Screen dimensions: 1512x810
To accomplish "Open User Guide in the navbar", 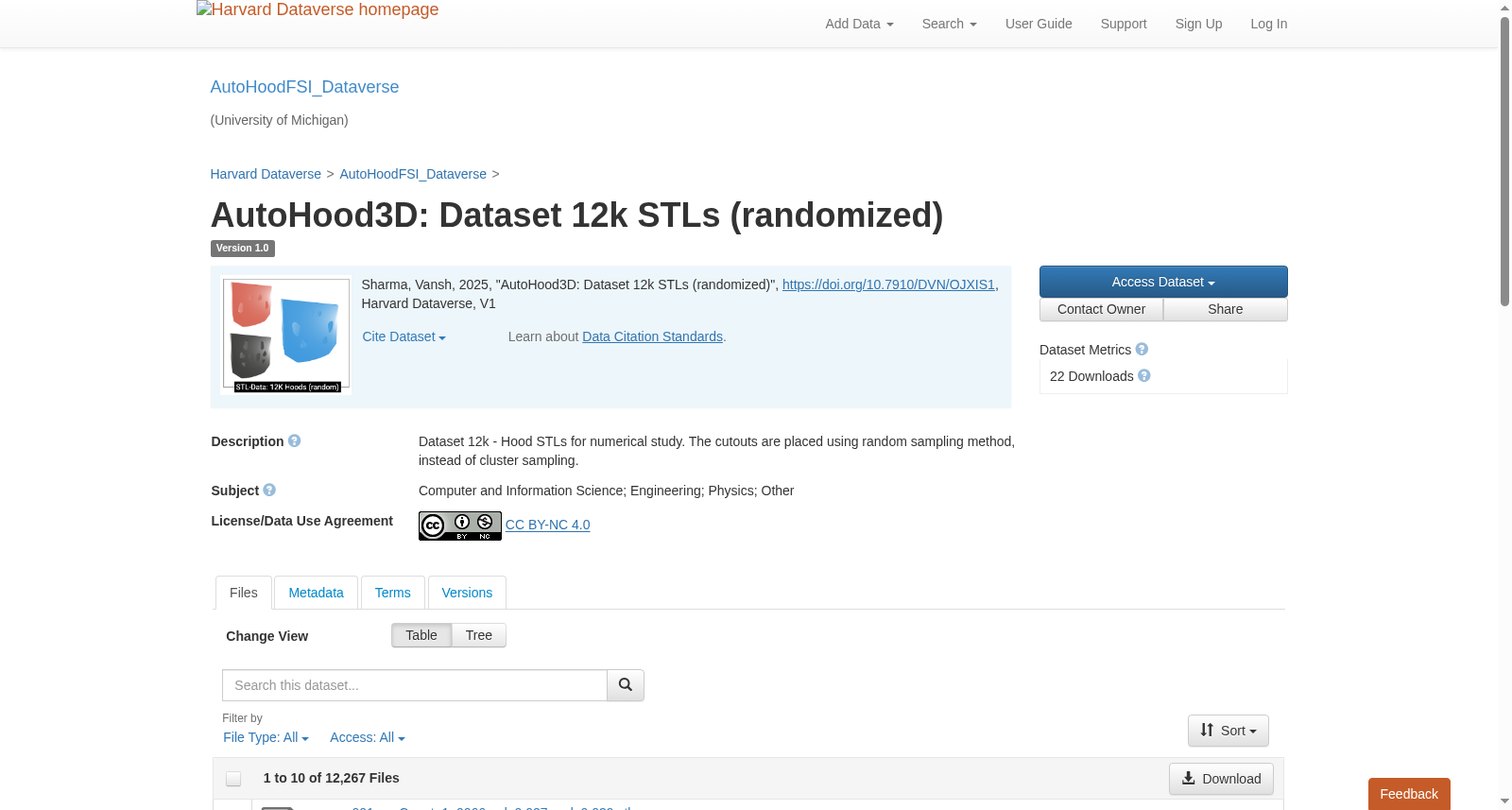I will coord(1039,24).
